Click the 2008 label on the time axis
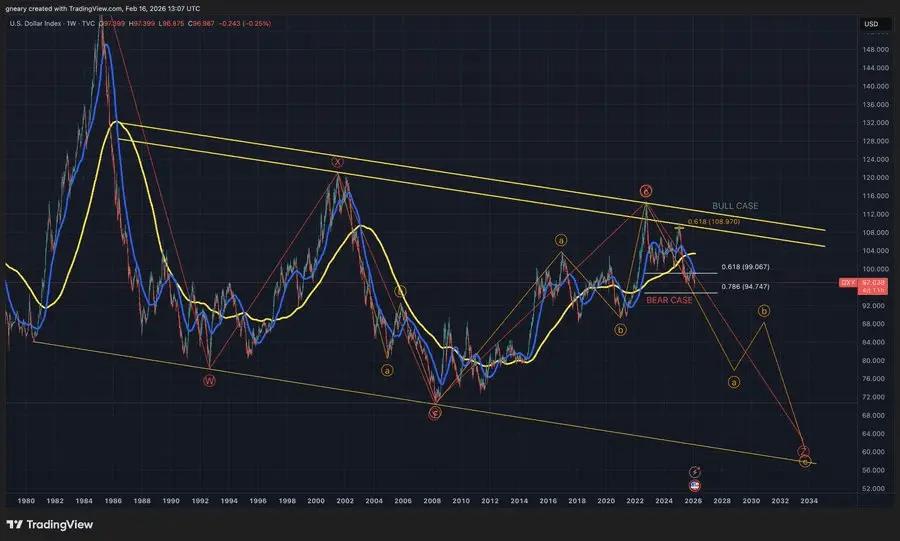 pos(433,500)
